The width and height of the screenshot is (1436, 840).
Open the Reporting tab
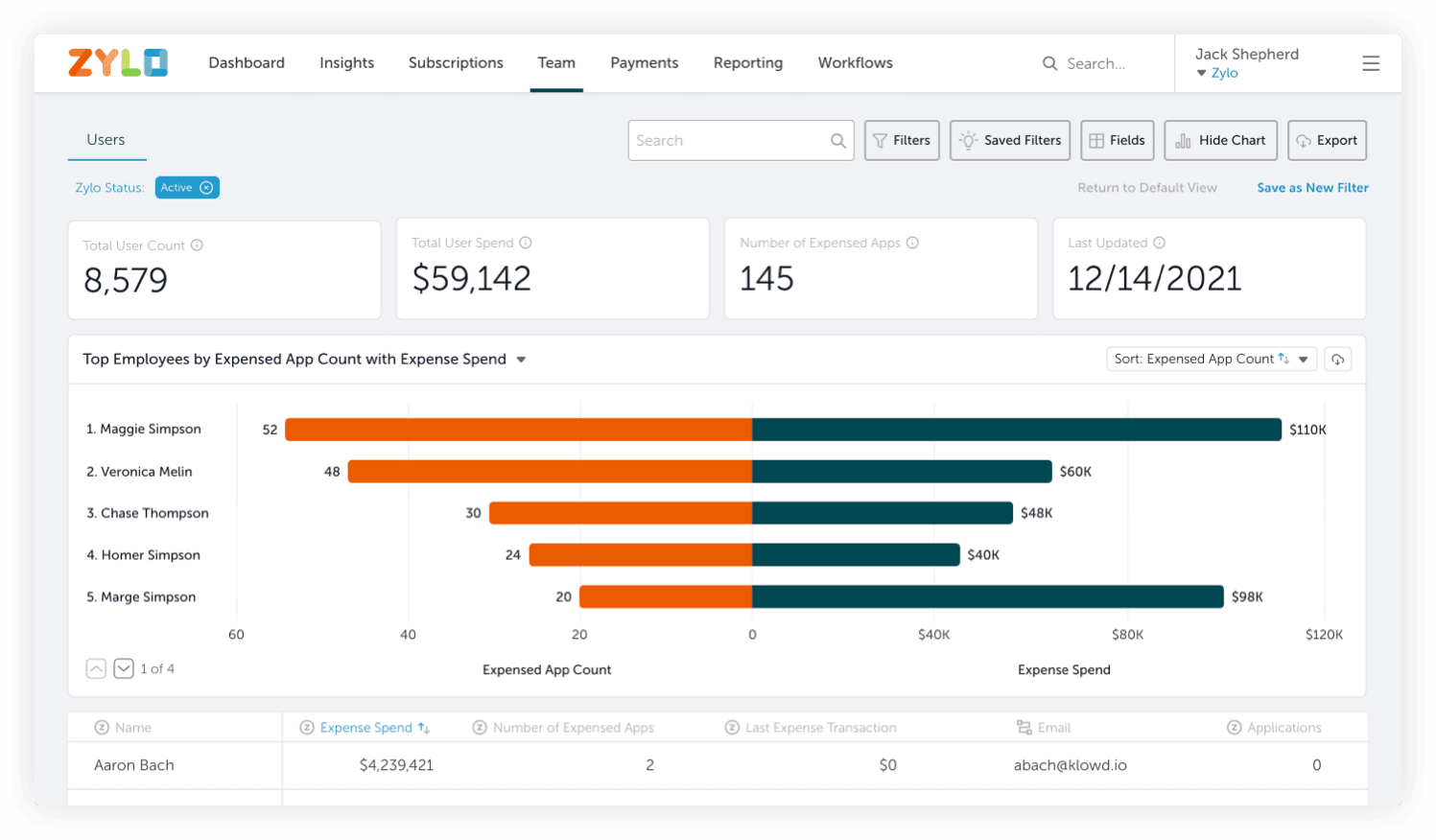tap(748, 62)
